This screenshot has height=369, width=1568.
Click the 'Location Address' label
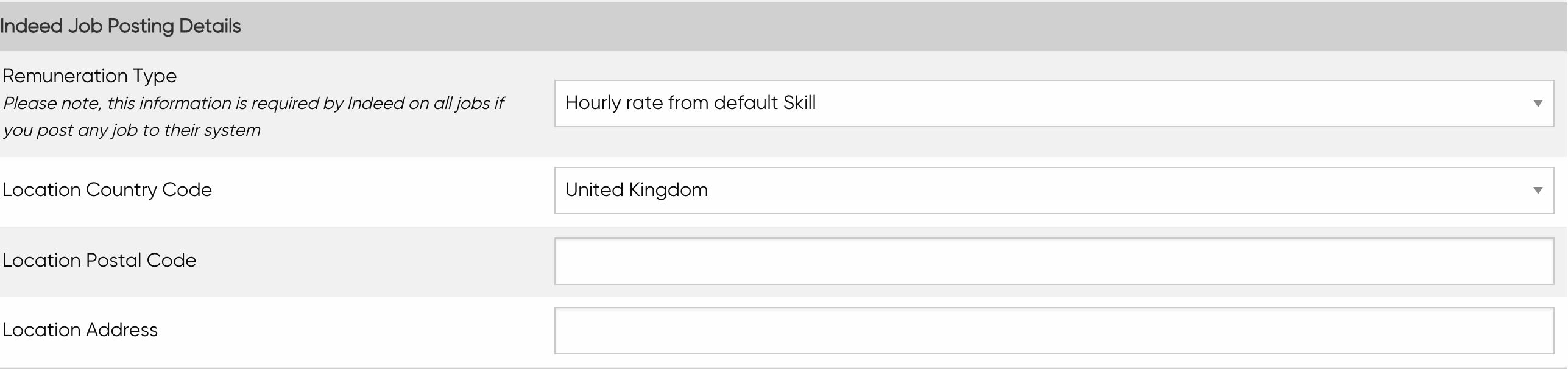(80, 330)
